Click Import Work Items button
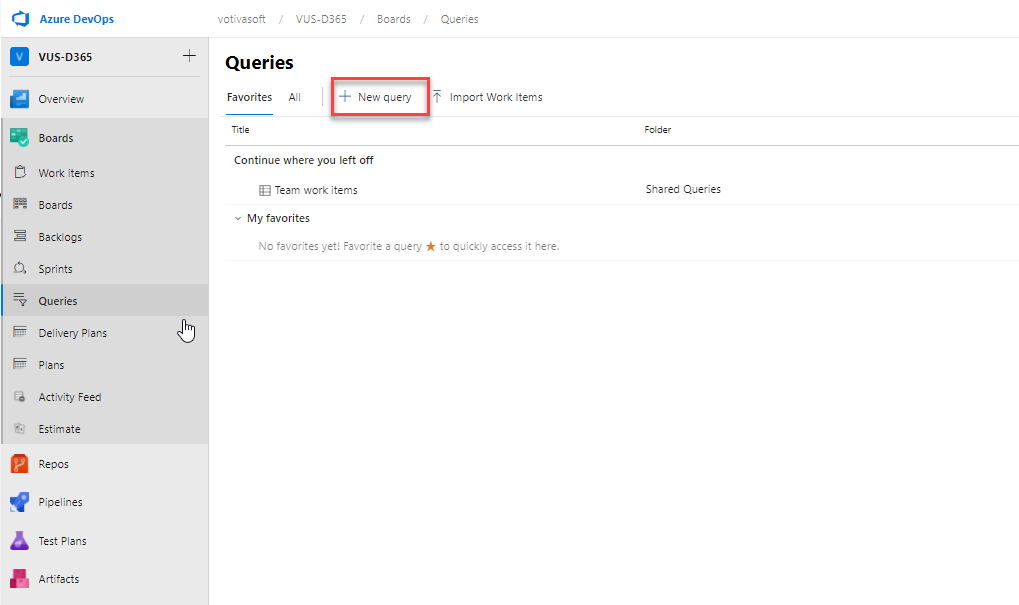Image resolution: width=1019 pixels, height=605 pixels. click(x=487, y=97)
